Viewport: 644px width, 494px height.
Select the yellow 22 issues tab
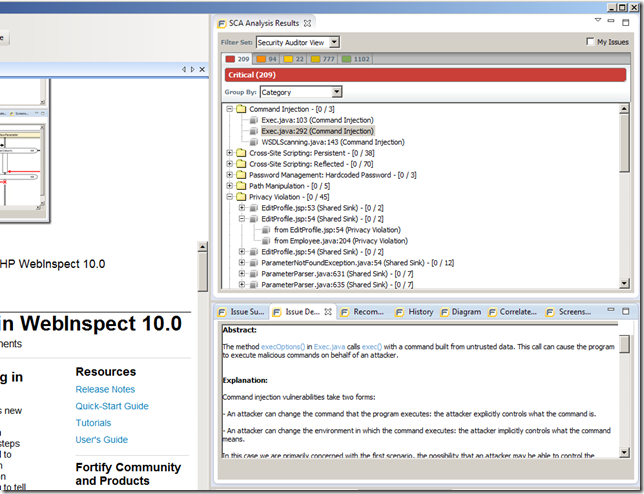(294, 59)
